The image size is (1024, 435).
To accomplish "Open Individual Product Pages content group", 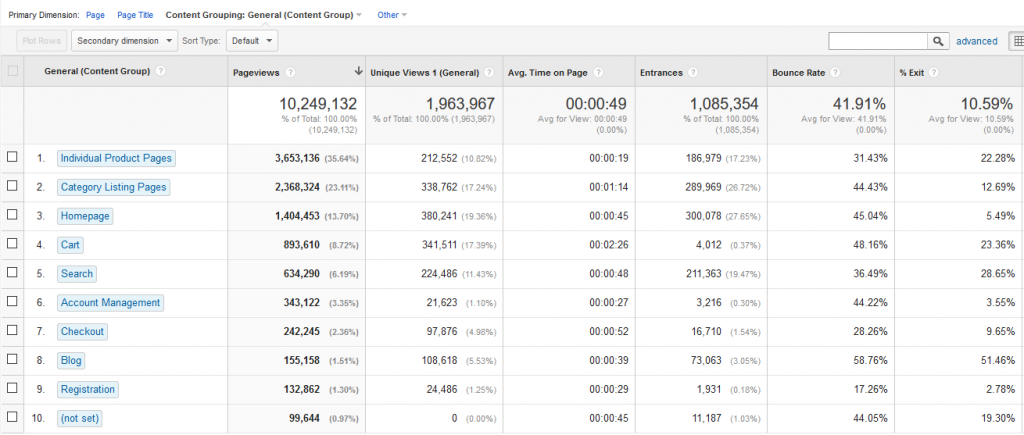I will (x=116, y=158).
